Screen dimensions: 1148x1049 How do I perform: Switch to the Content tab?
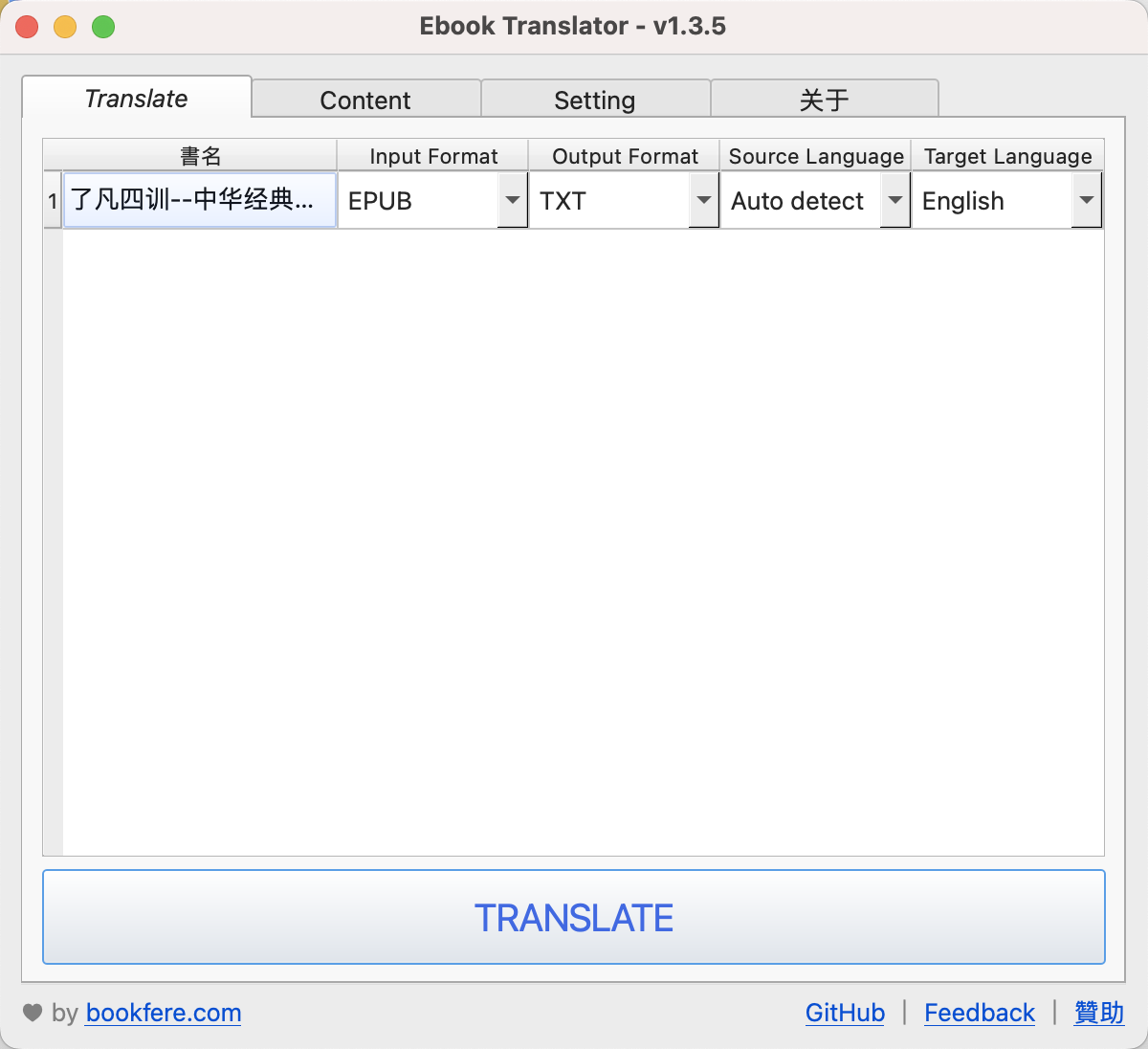click(x=365, y=100)
